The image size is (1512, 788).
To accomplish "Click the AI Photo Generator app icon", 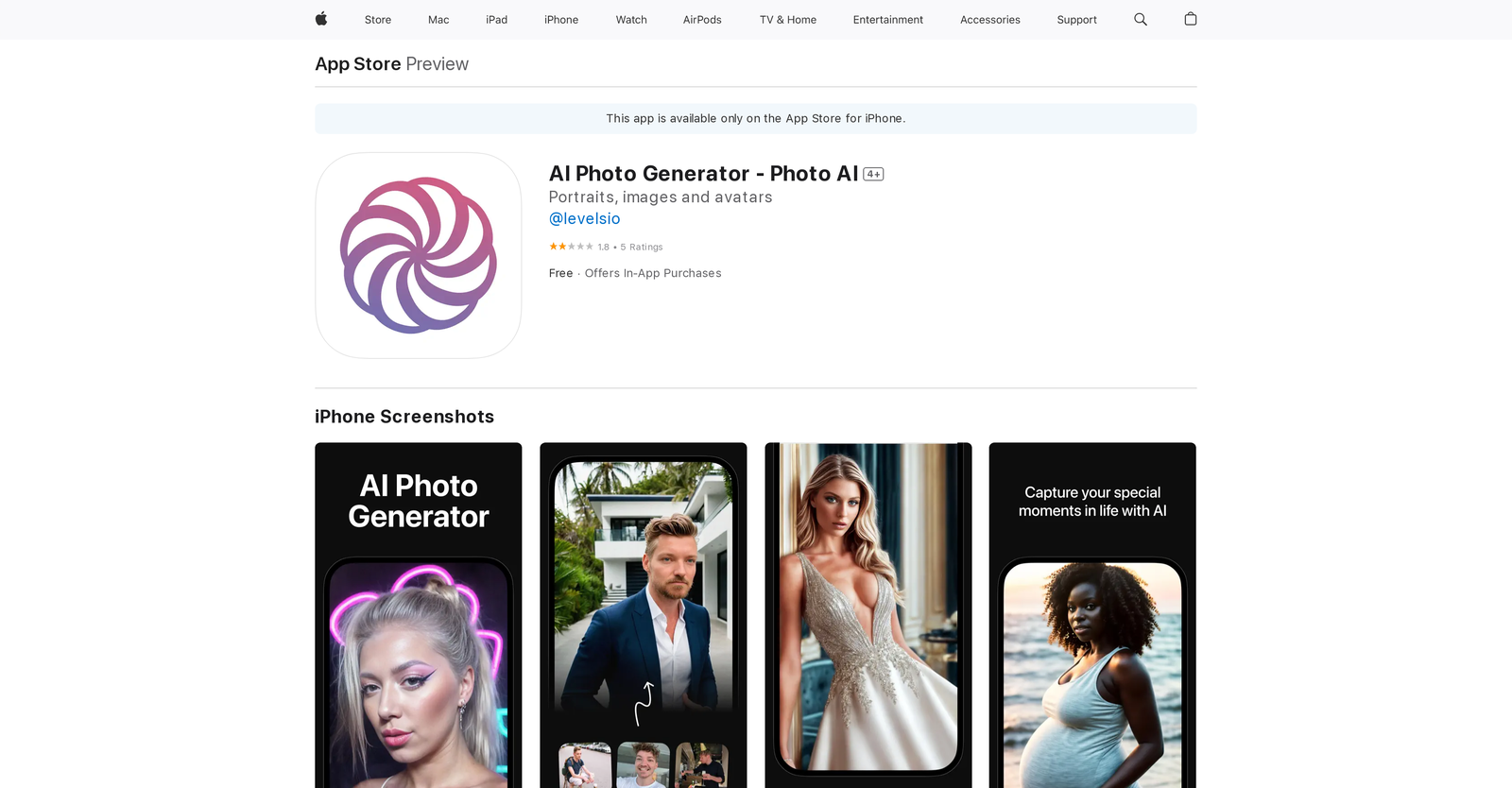I will coord(419,255).
